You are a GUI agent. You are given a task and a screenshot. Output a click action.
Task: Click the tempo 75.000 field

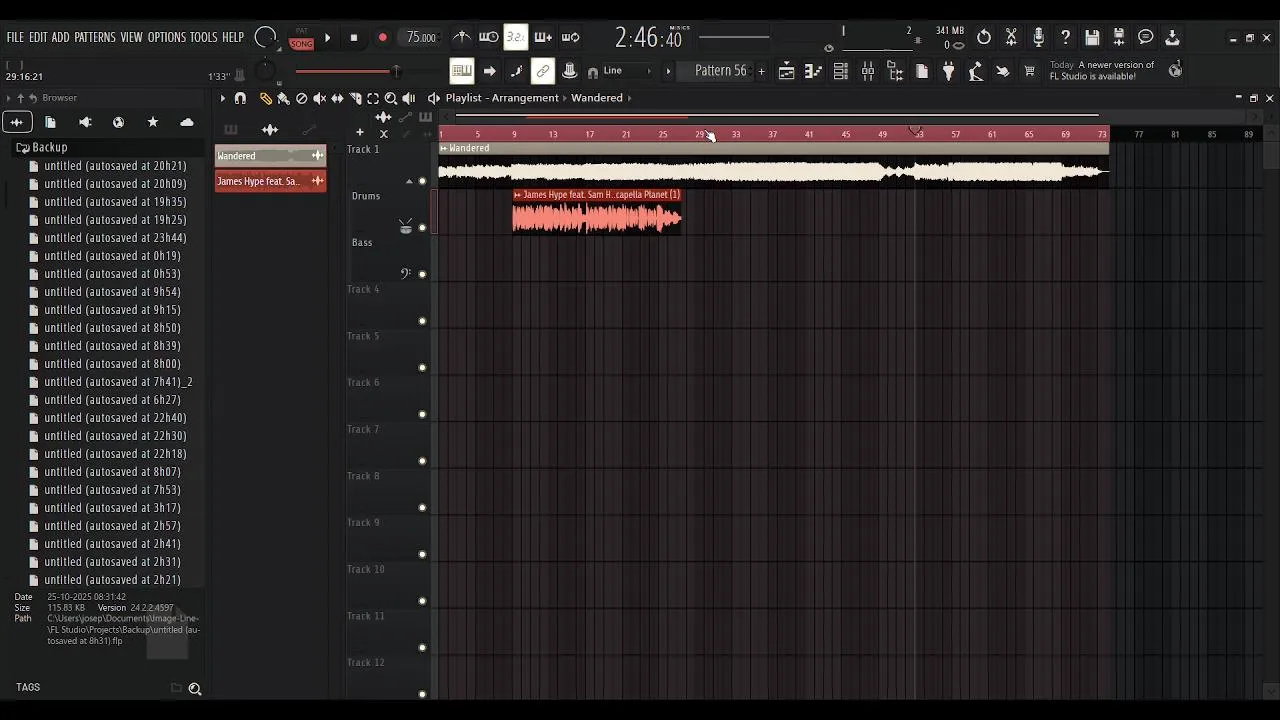point(421,38)
